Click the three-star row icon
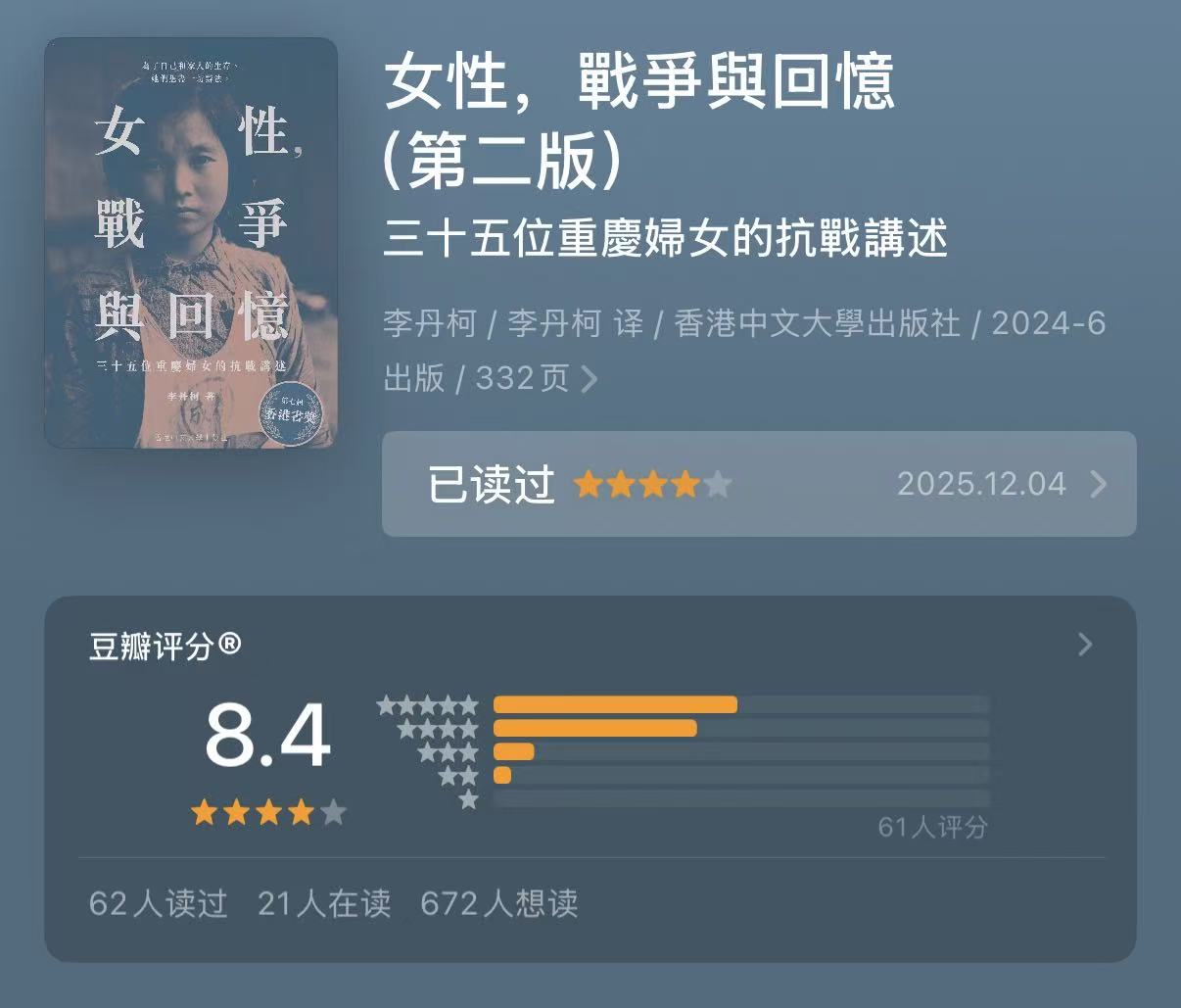1181x1008 pixels. pos(448,753)
